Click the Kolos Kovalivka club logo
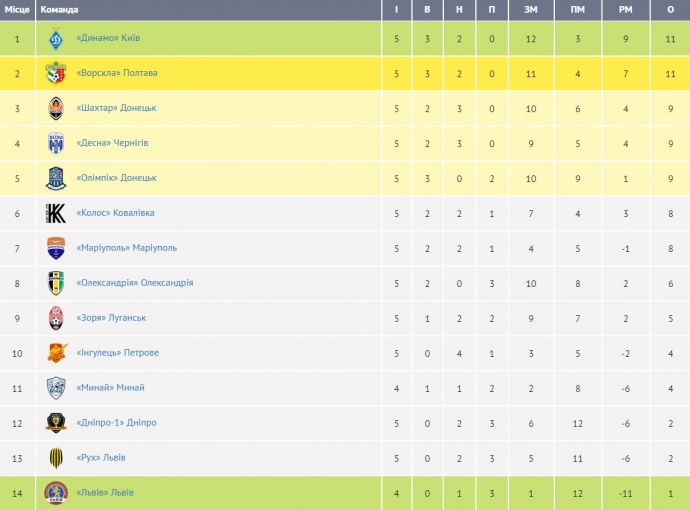690x510 pixels. pos(56,213)
